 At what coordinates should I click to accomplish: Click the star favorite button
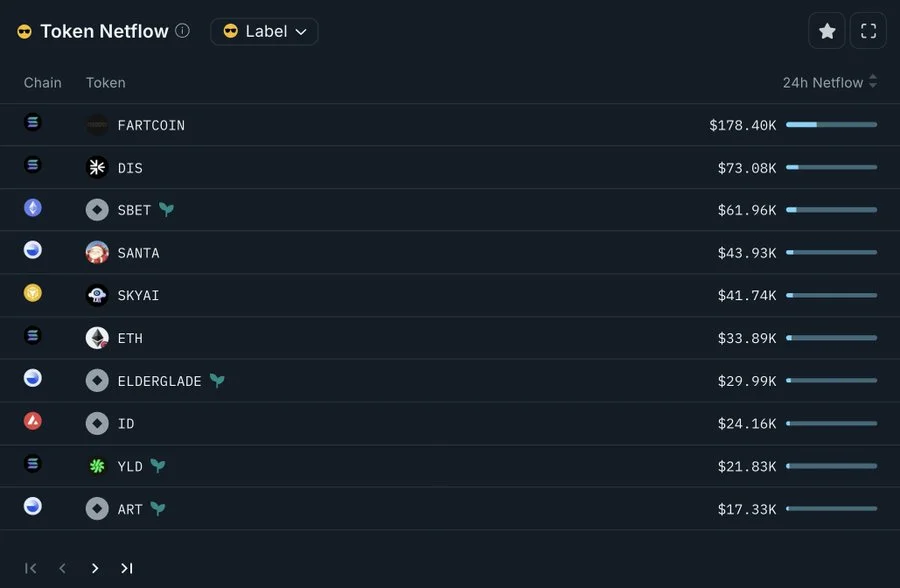coord(827,31)
